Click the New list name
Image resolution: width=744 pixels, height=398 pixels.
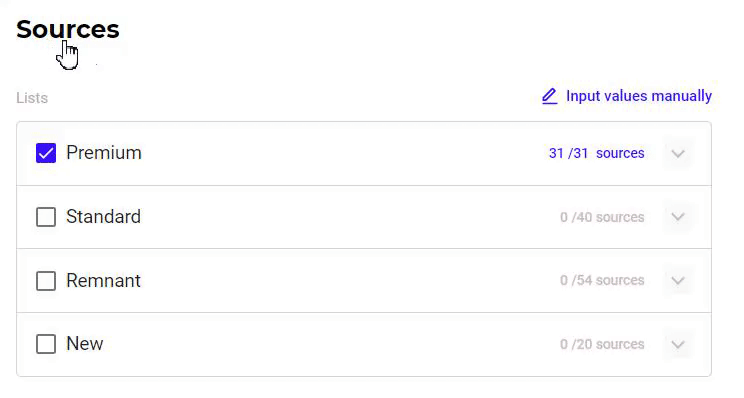pyautogui.click(x=85, y=343)
